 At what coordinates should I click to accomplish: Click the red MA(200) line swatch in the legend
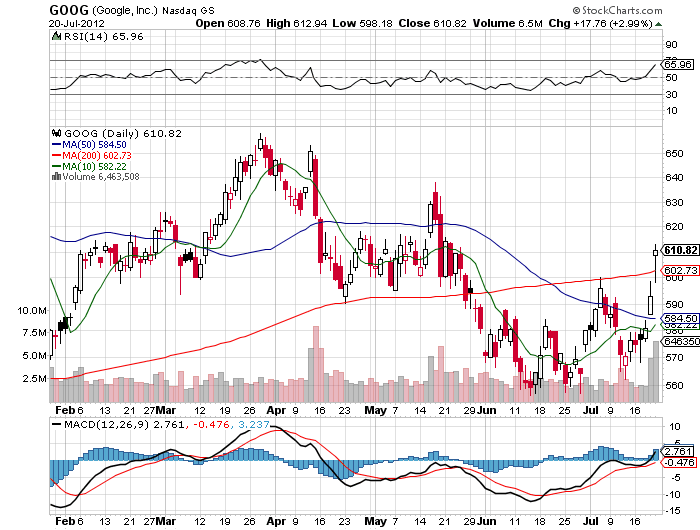point(57,155)
